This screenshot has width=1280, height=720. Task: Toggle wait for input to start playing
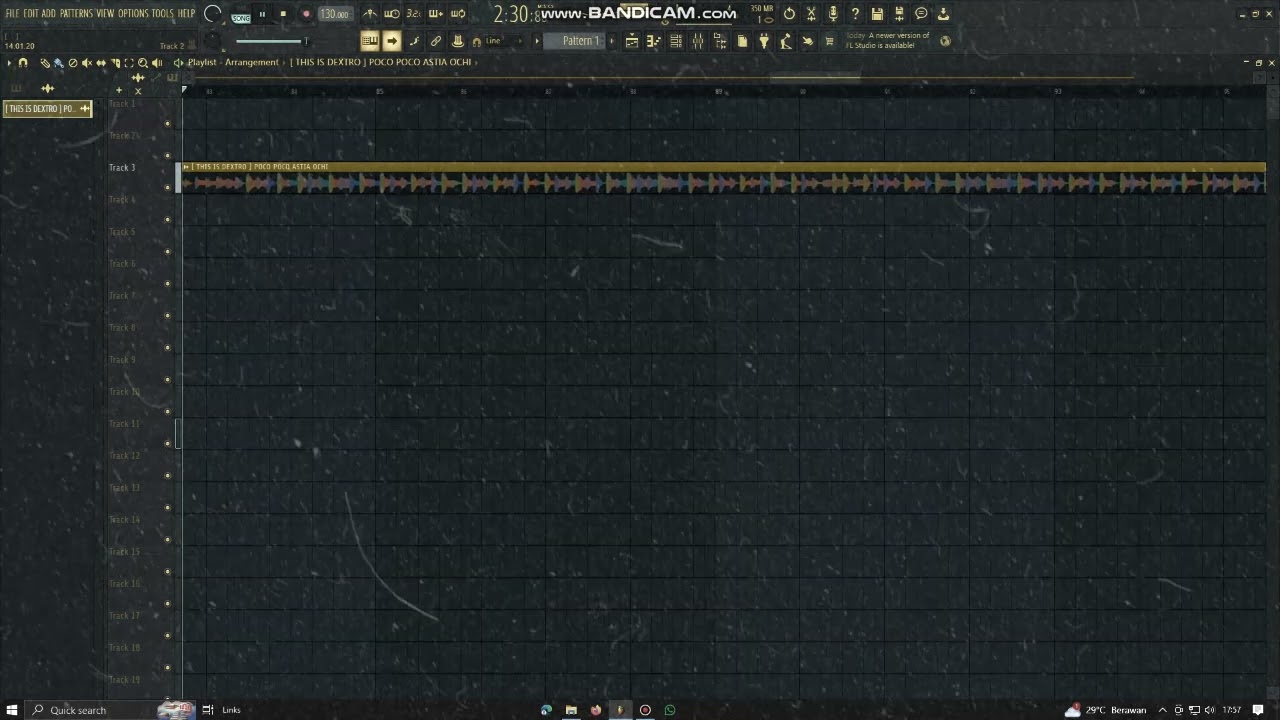point(392,14)
